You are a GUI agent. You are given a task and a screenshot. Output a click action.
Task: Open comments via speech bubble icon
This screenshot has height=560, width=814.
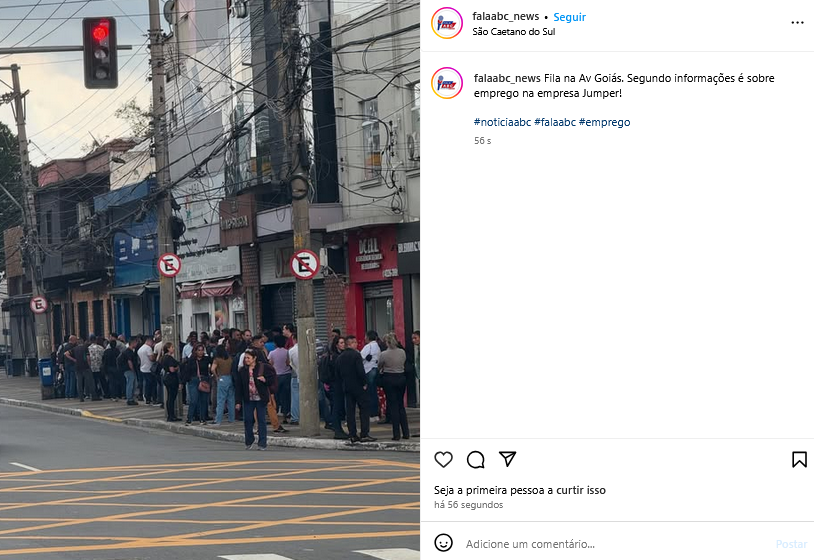point(476,459)
